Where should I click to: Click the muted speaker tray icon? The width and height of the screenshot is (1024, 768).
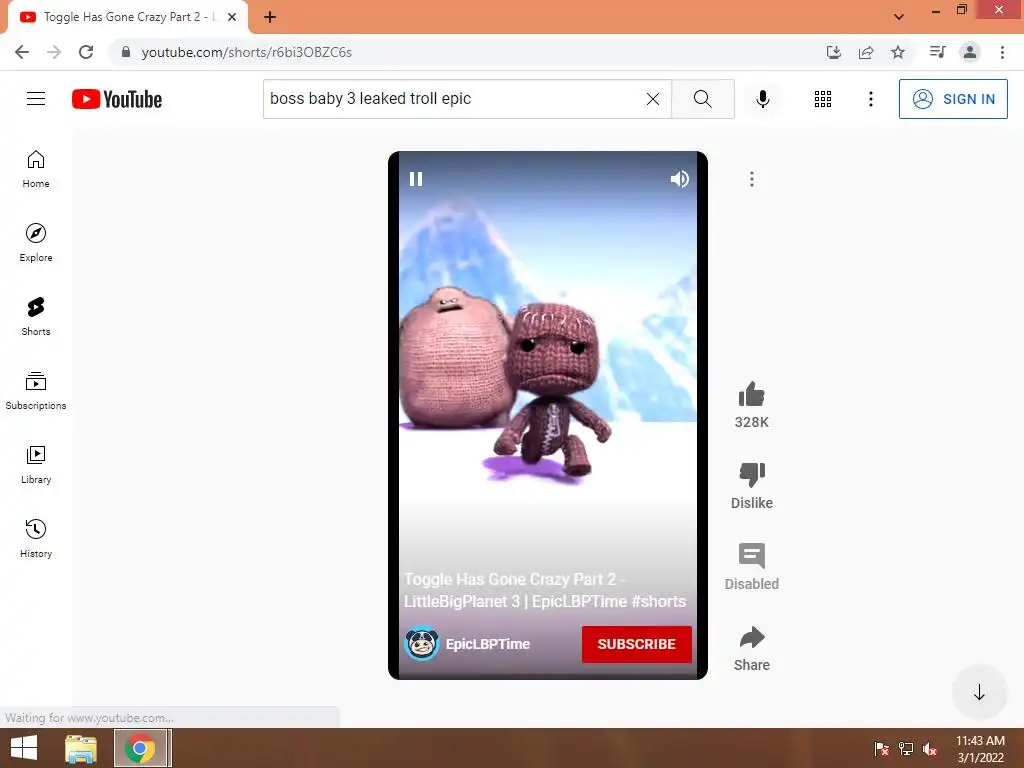click(930, 748)
